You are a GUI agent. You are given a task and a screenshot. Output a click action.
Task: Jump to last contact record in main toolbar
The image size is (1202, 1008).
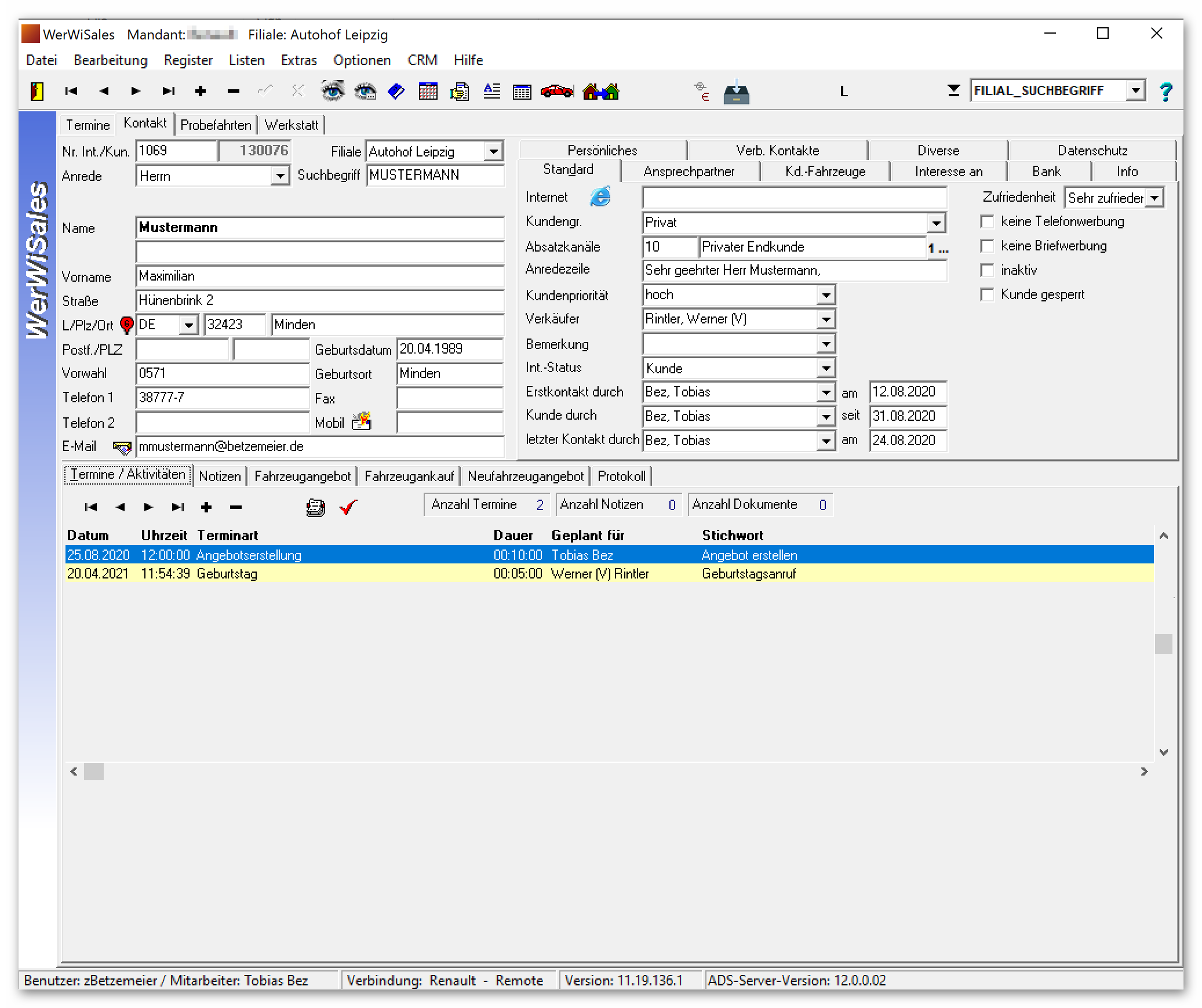click(169, 91)
